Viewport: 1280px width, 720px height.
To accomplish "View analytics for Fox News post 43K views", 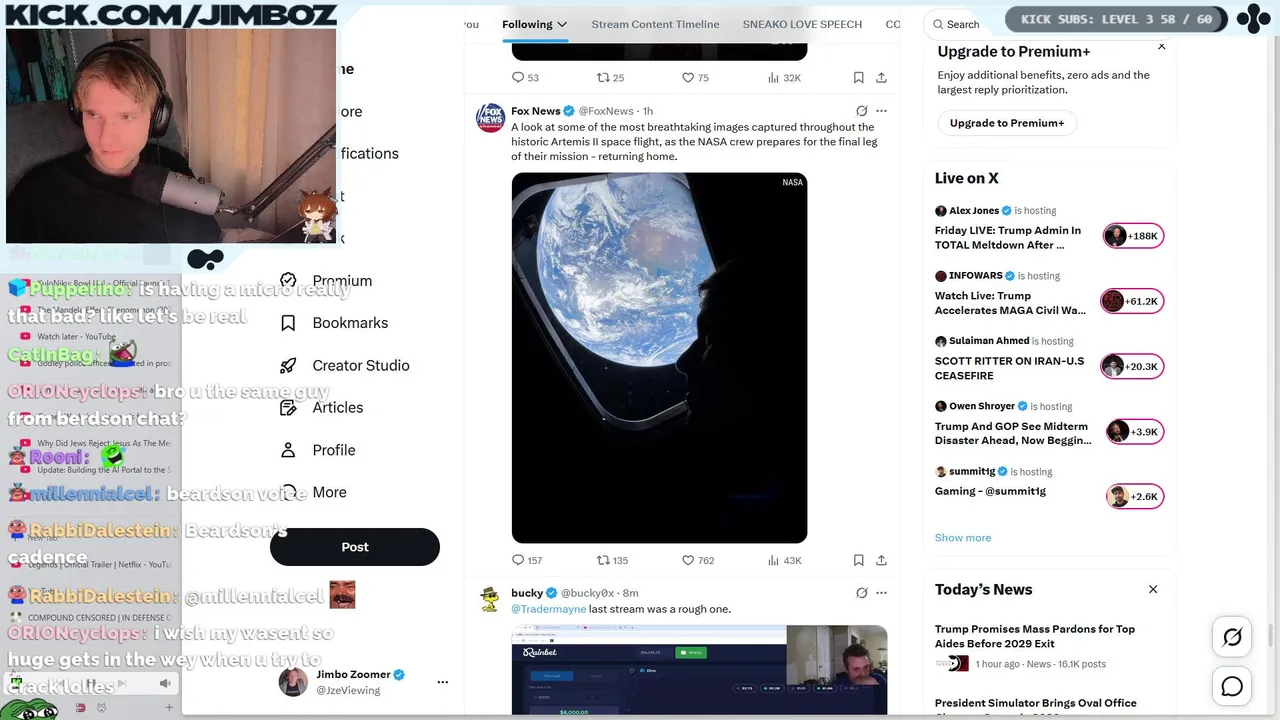I will point(784,560).
